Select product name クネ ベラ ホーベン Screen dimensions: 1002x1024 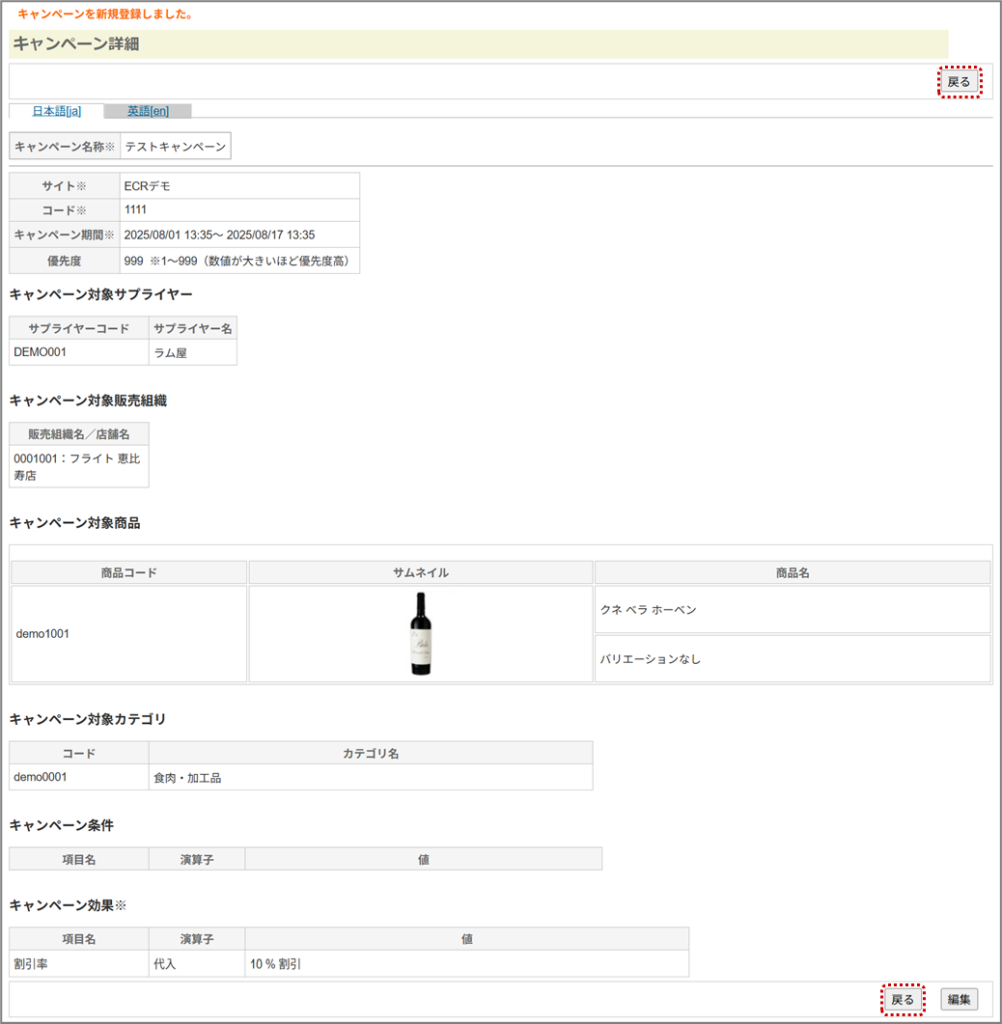pos(647,609)
